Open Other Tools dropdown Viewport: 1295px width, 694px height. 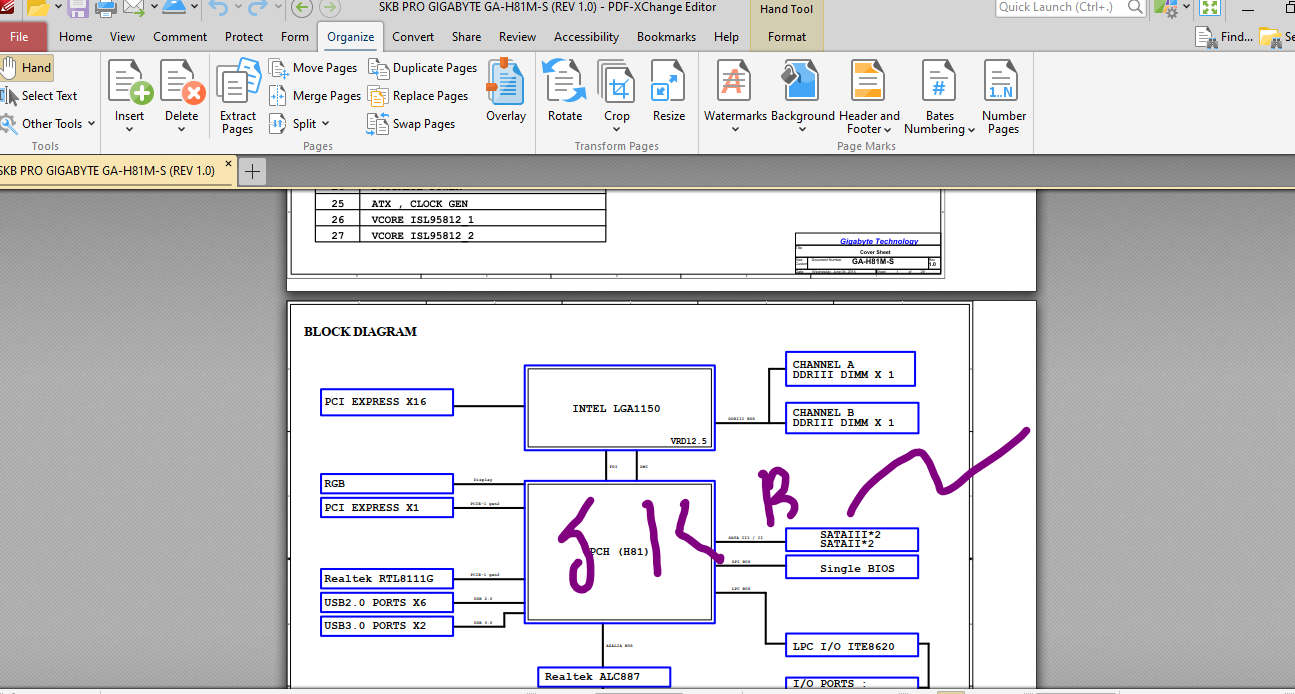[x=48, y=124]
